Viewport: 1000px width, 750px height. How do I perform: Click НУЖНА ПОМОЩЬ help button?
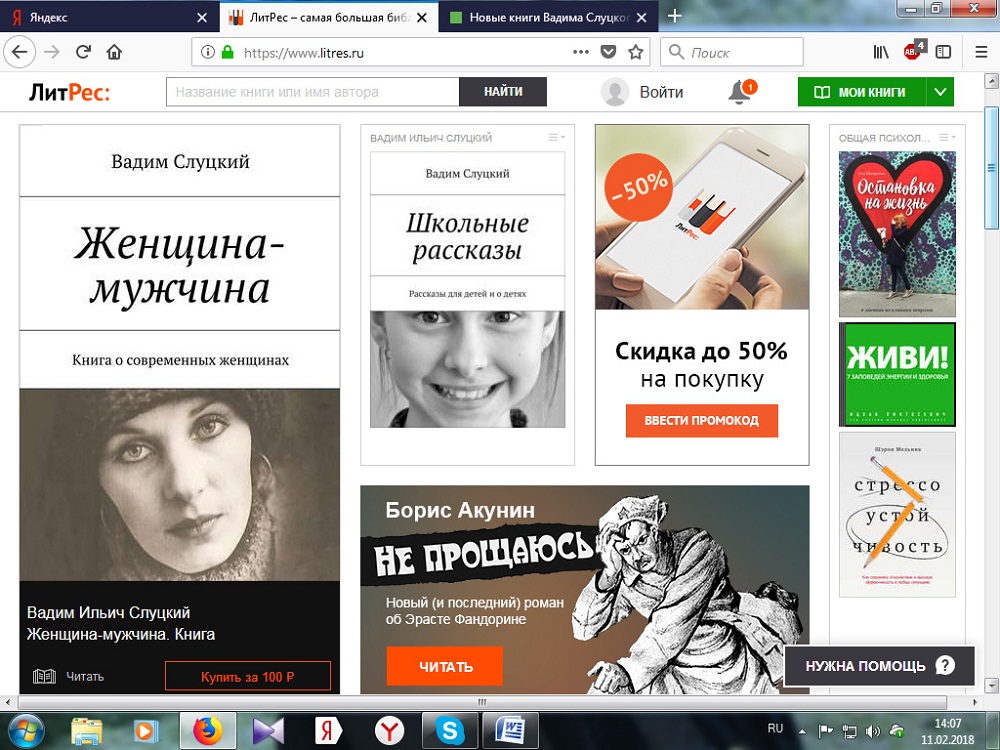point(879,666)
